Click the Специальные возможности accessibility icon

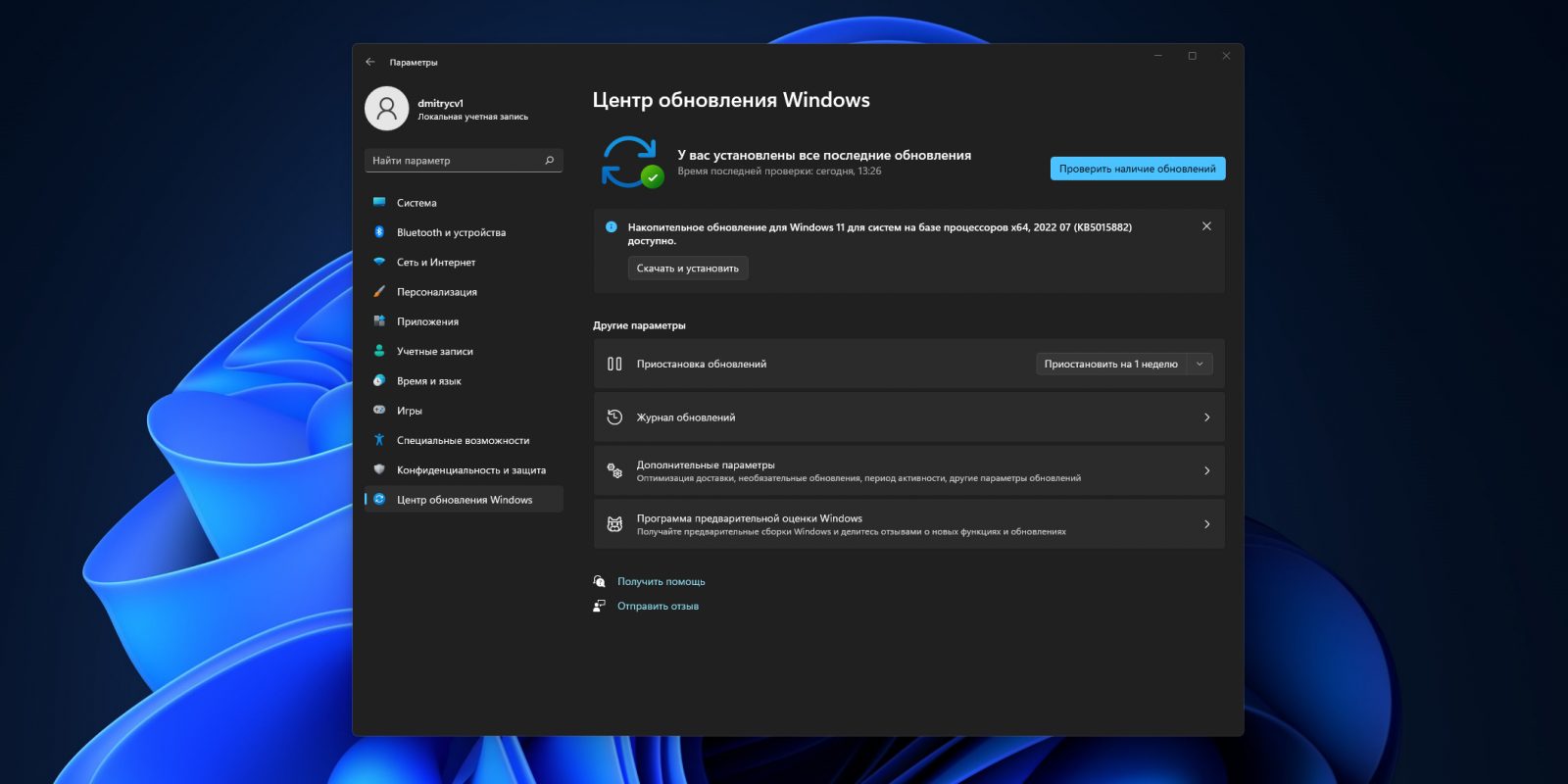(x=379, y=440)
